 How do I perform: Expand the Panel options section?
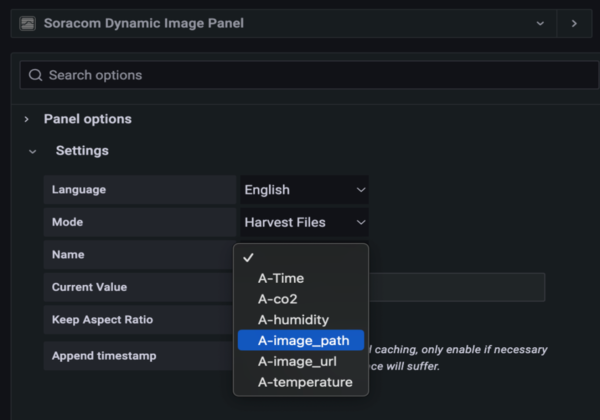point(27,119)
